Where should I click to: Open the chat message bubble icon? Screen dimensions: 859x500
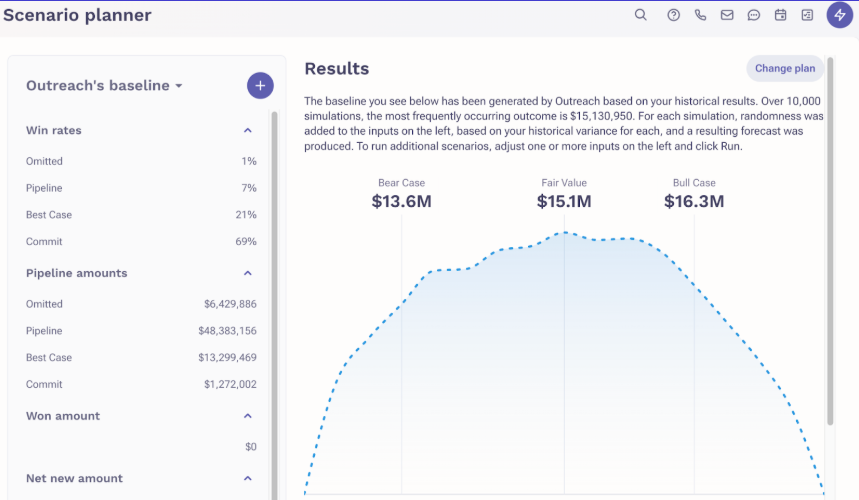(x=754, y=15)
